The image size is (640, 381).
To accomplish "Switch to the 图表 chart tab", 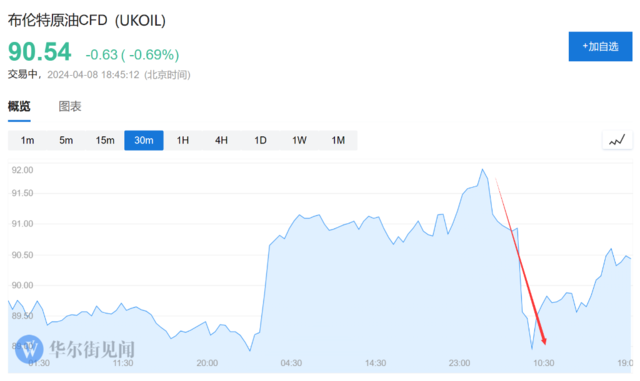I will pyautogui.click(x=70, y=107).
